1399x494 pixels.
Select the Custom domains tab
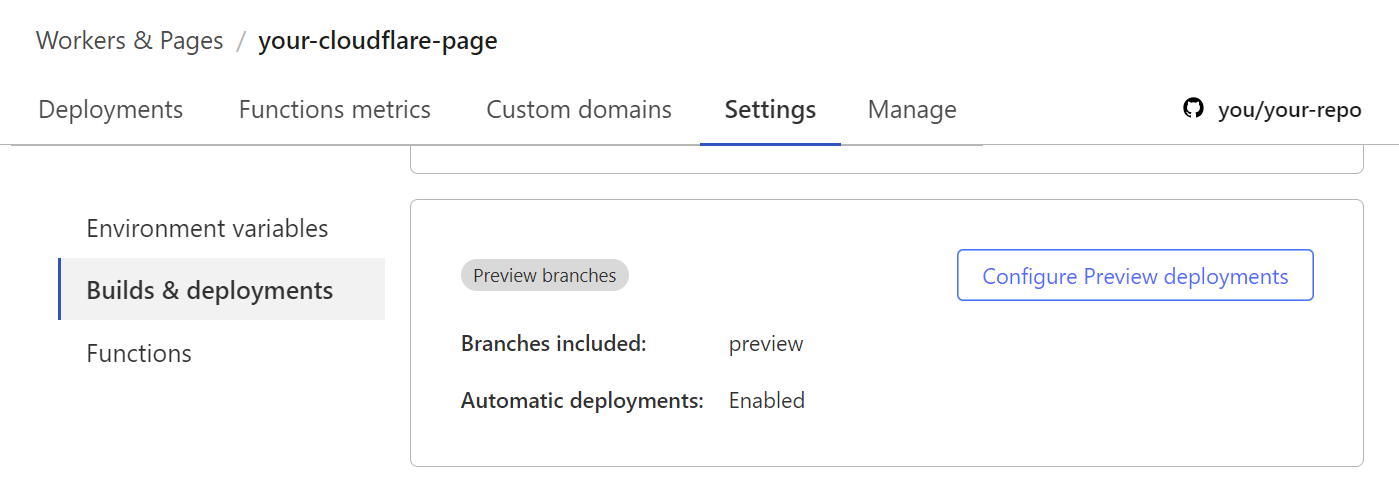(x=579, y=109)
